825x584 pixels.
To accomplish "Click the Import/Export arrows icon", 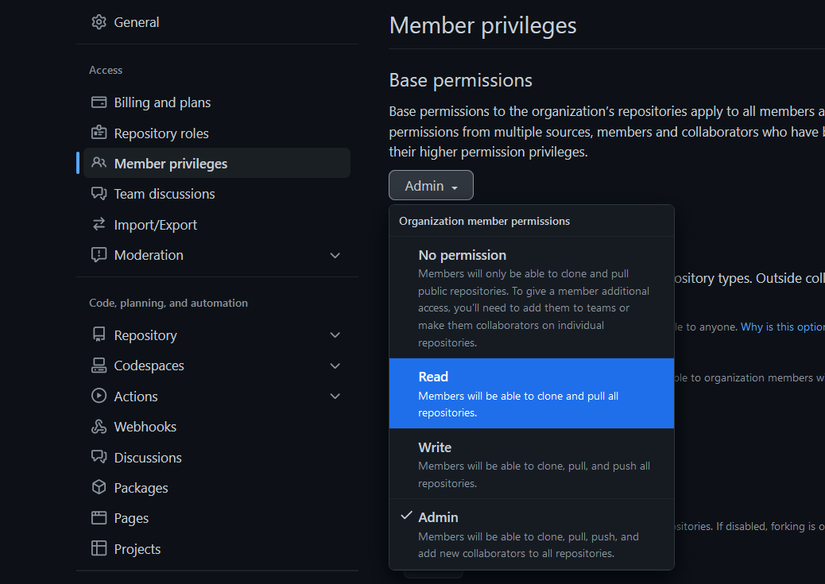I will (x=98, y=224).
